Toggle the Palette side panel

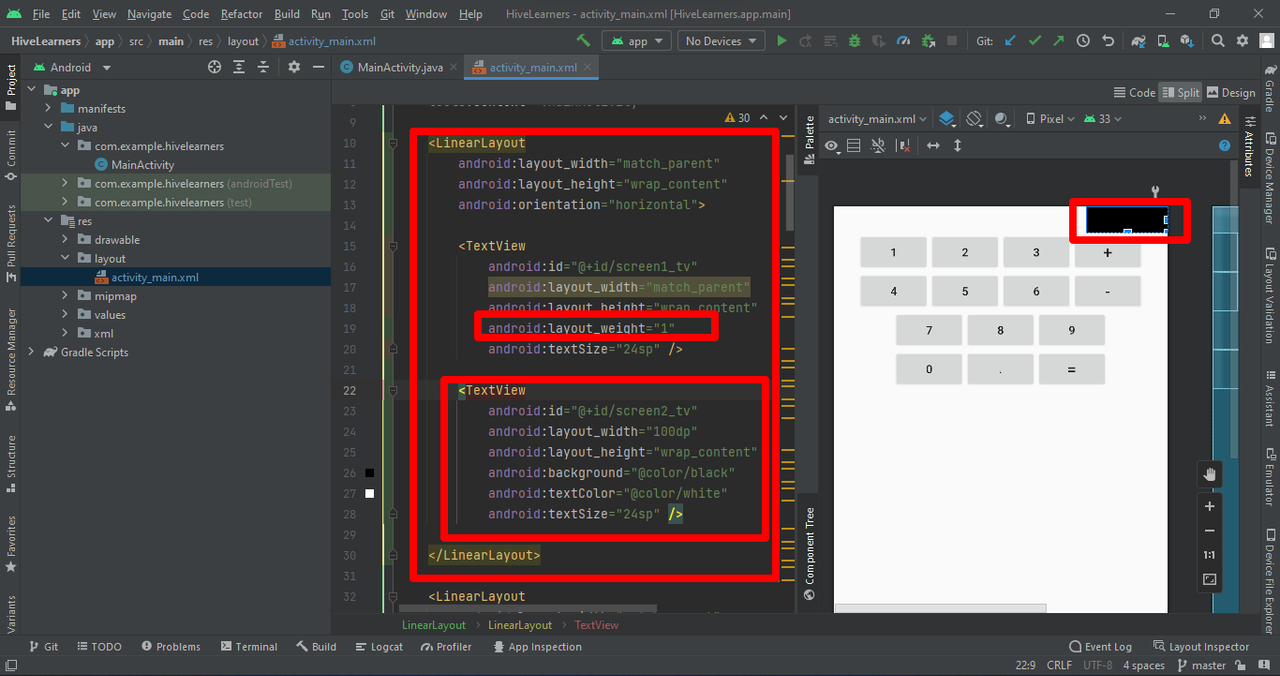(x=810, y=140)
